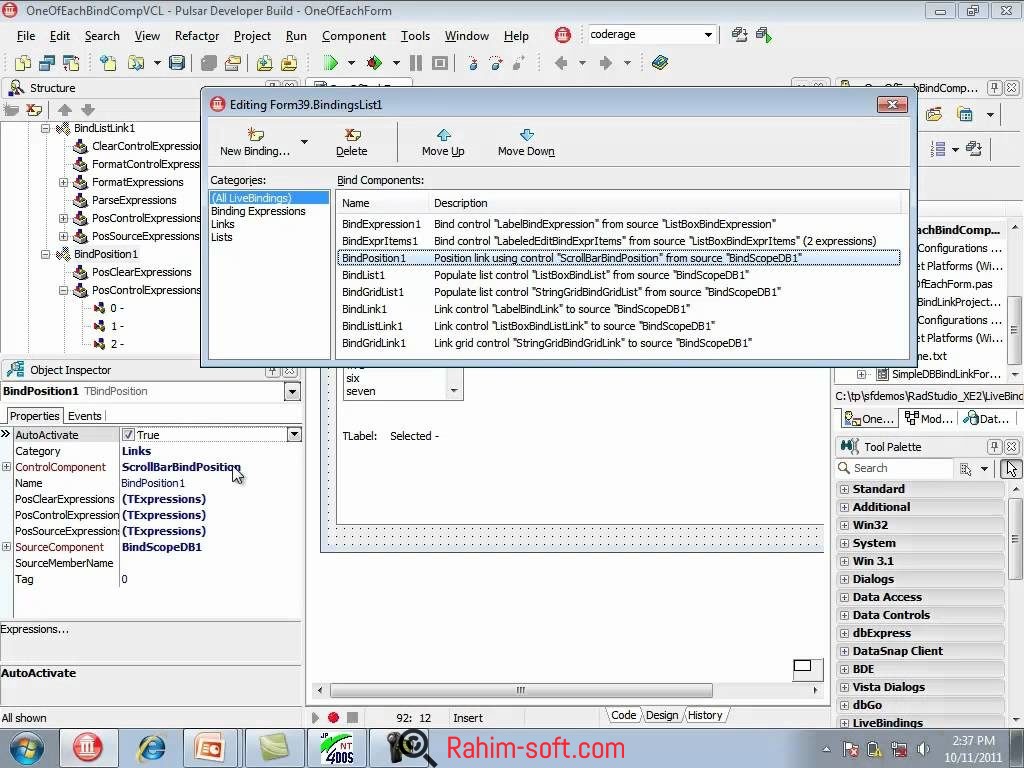Click the Structure pane move-up arrow
Viewport: 1024px width, 768px height.
(65, 110)
